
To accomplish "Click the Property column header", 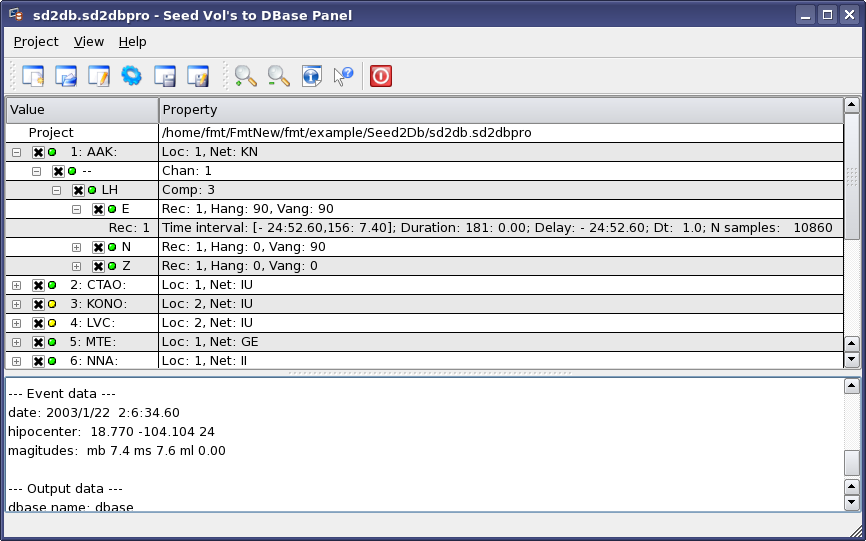I will (501, 110).
